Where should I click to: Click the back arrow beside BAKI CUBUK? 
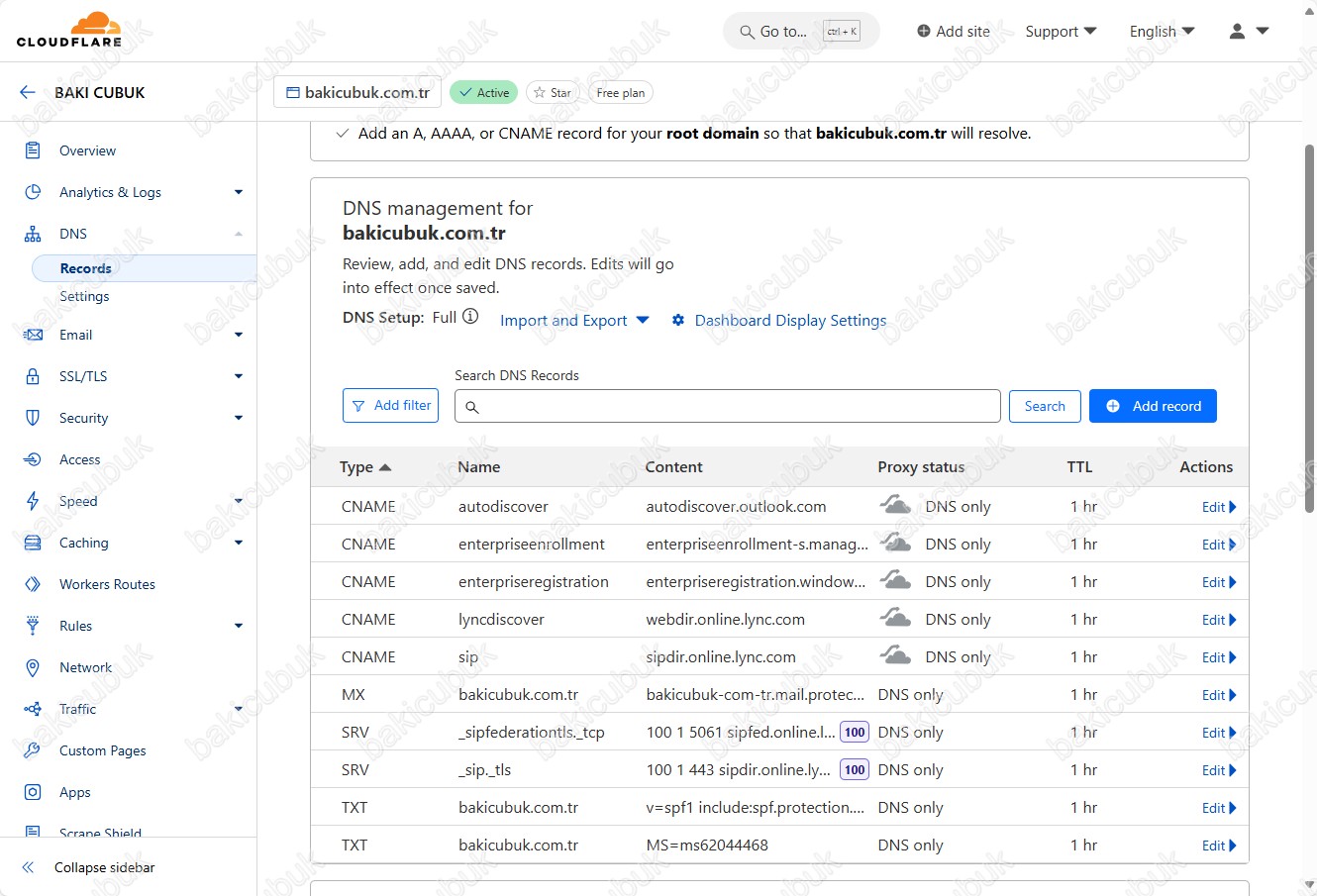point(27,92)
